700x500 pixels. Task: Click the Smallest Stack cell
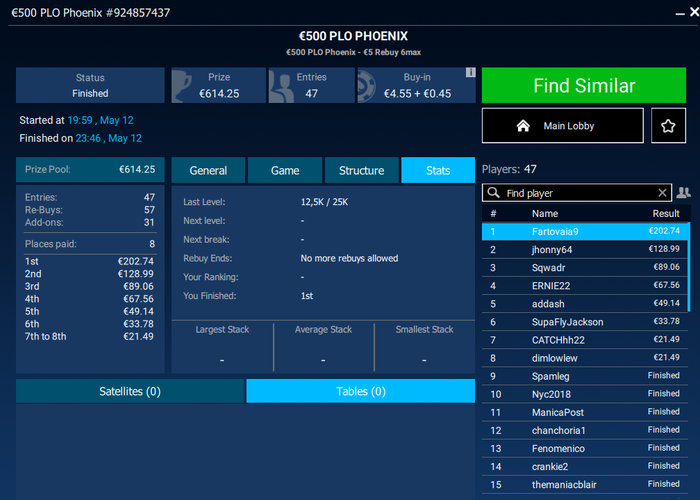(424, 346)
